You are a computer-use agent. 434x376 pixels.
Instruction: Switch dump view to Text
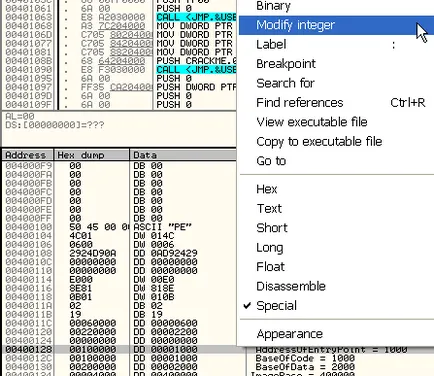(336, 208)
